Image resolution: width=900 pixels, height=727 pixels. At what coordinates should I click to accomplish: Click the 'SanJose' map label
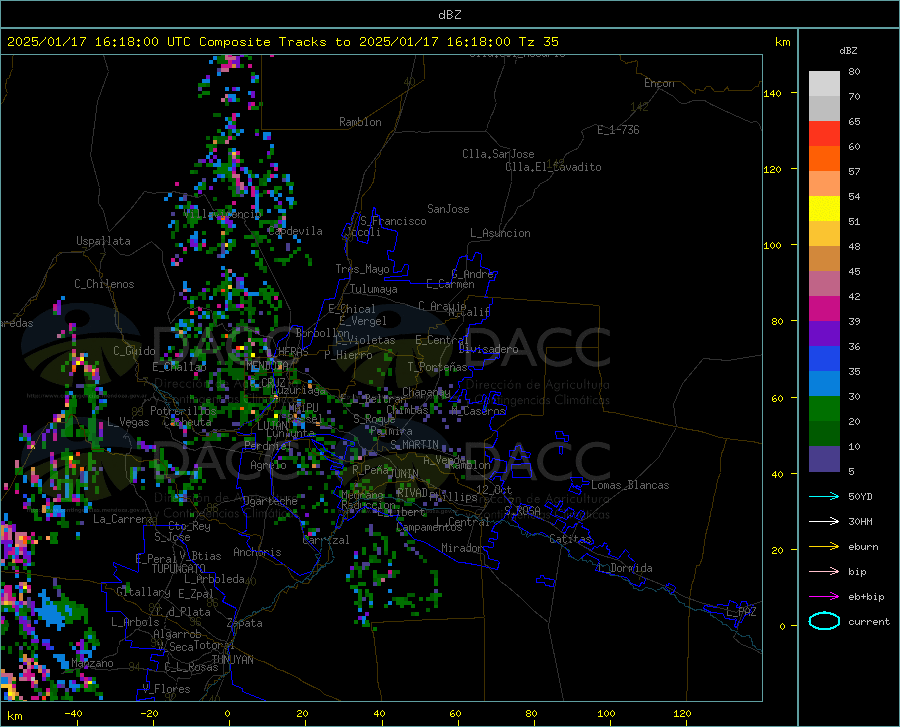448,209
